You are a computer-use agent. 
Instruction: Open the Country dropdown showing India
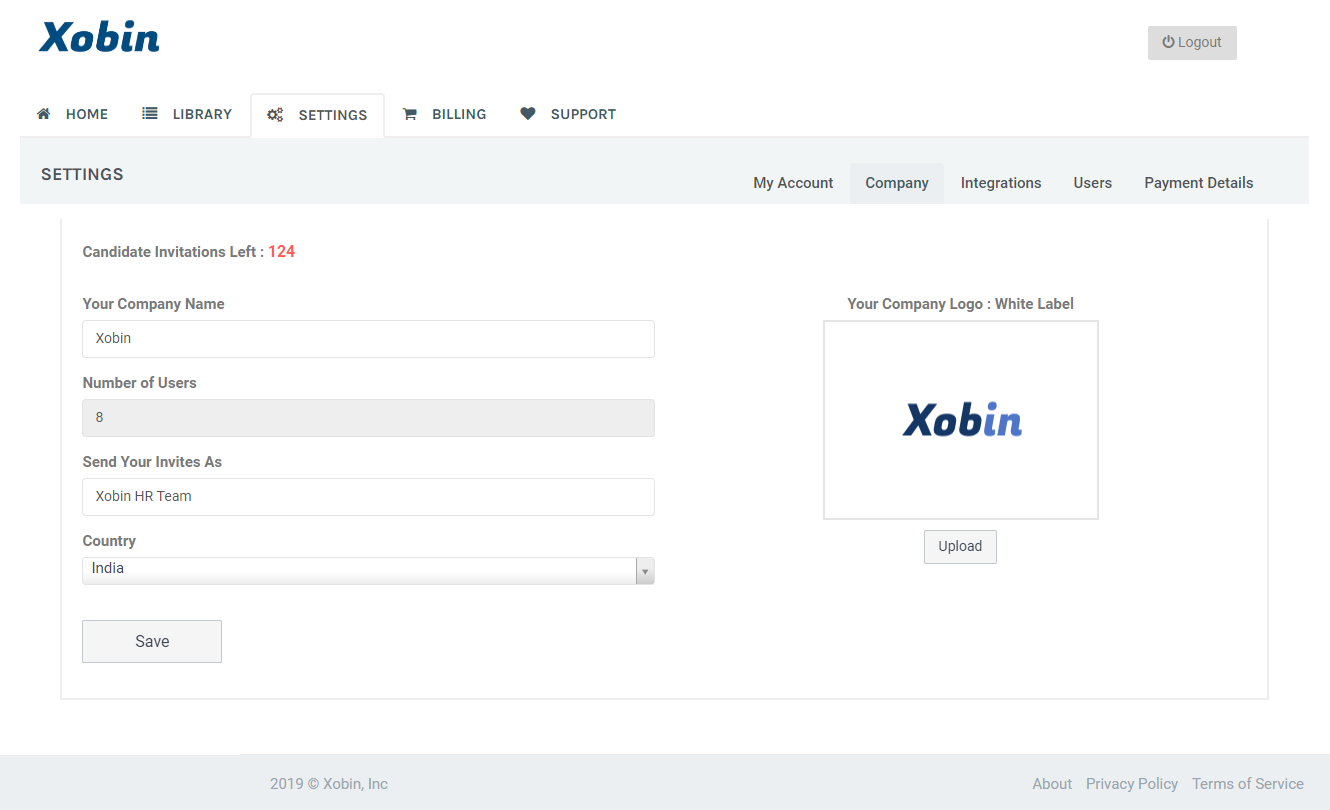click(x=368, y=570)
